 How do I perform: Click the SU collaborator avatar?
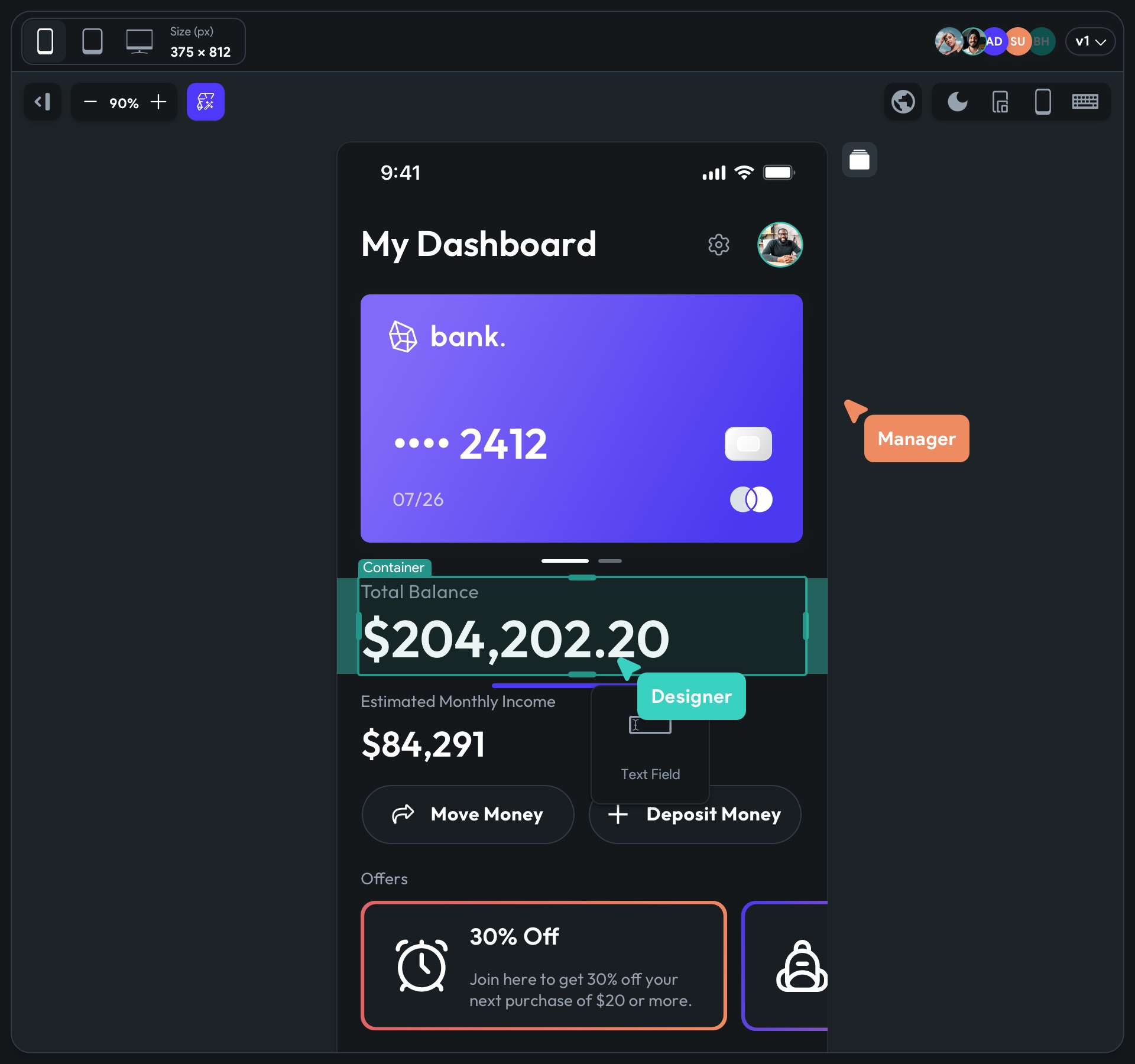[x=1017, y=41]
